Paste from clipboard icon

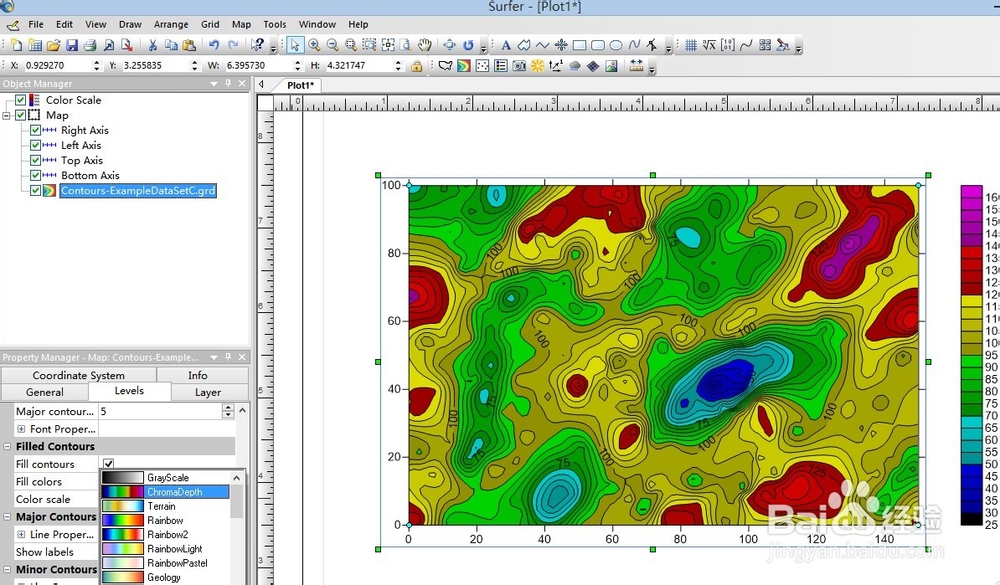[x=189, y=45]
